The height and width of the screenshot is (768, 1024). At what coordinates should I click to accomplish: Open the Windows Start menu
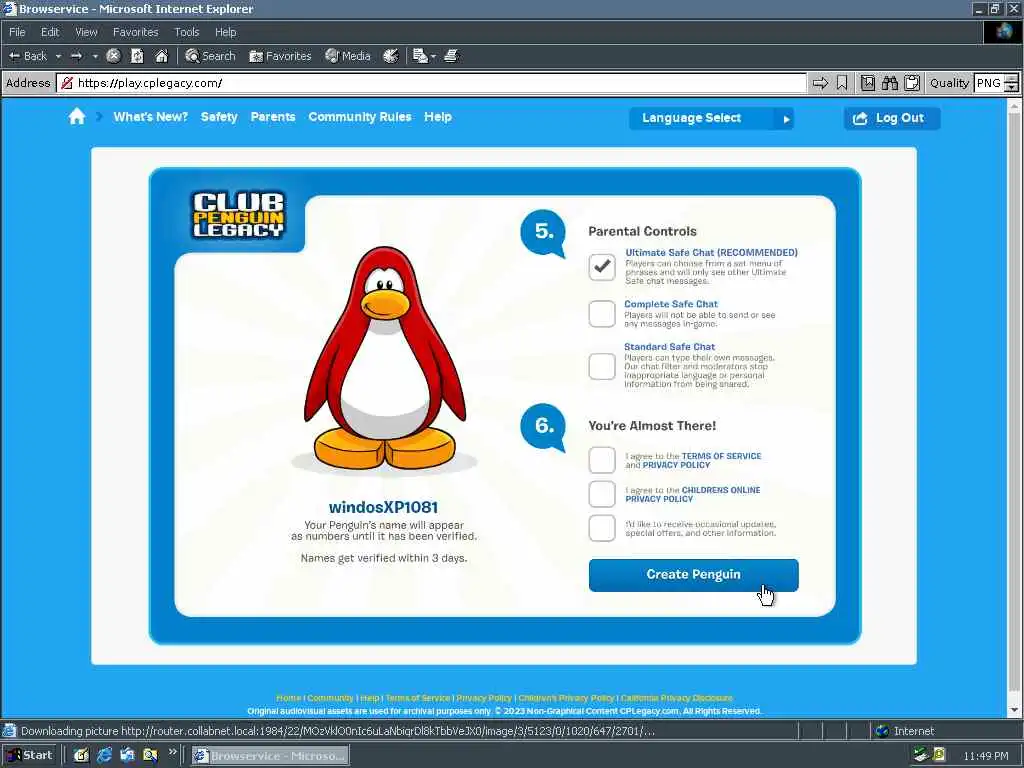29,755
